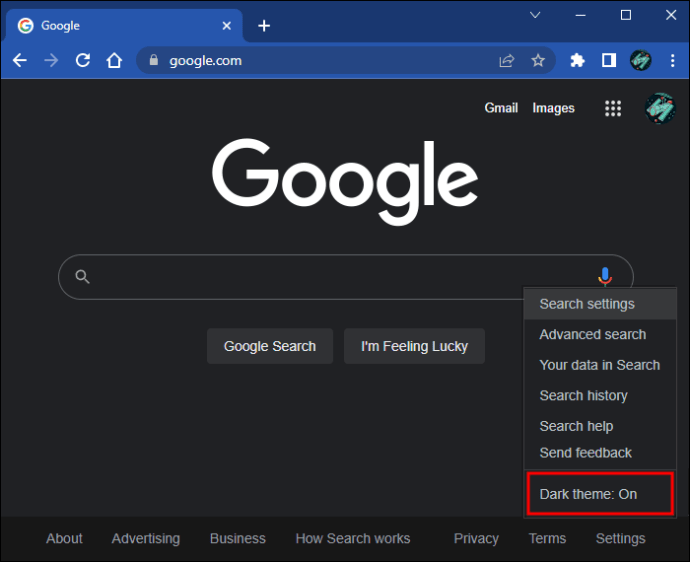The image size is (690, 562).
Task: Maximize the Chrome window
Action: (x=626, y=15)
